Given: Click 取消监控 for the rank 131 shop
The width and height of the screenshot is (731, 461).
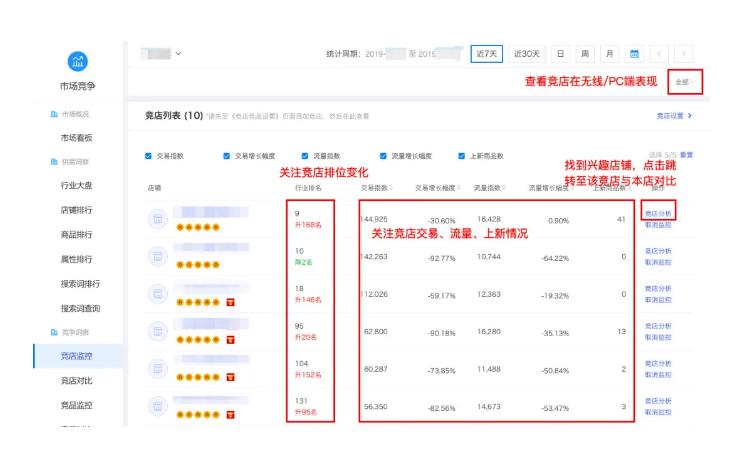Looking at the screenshot, I should click(x=658, y=412).
